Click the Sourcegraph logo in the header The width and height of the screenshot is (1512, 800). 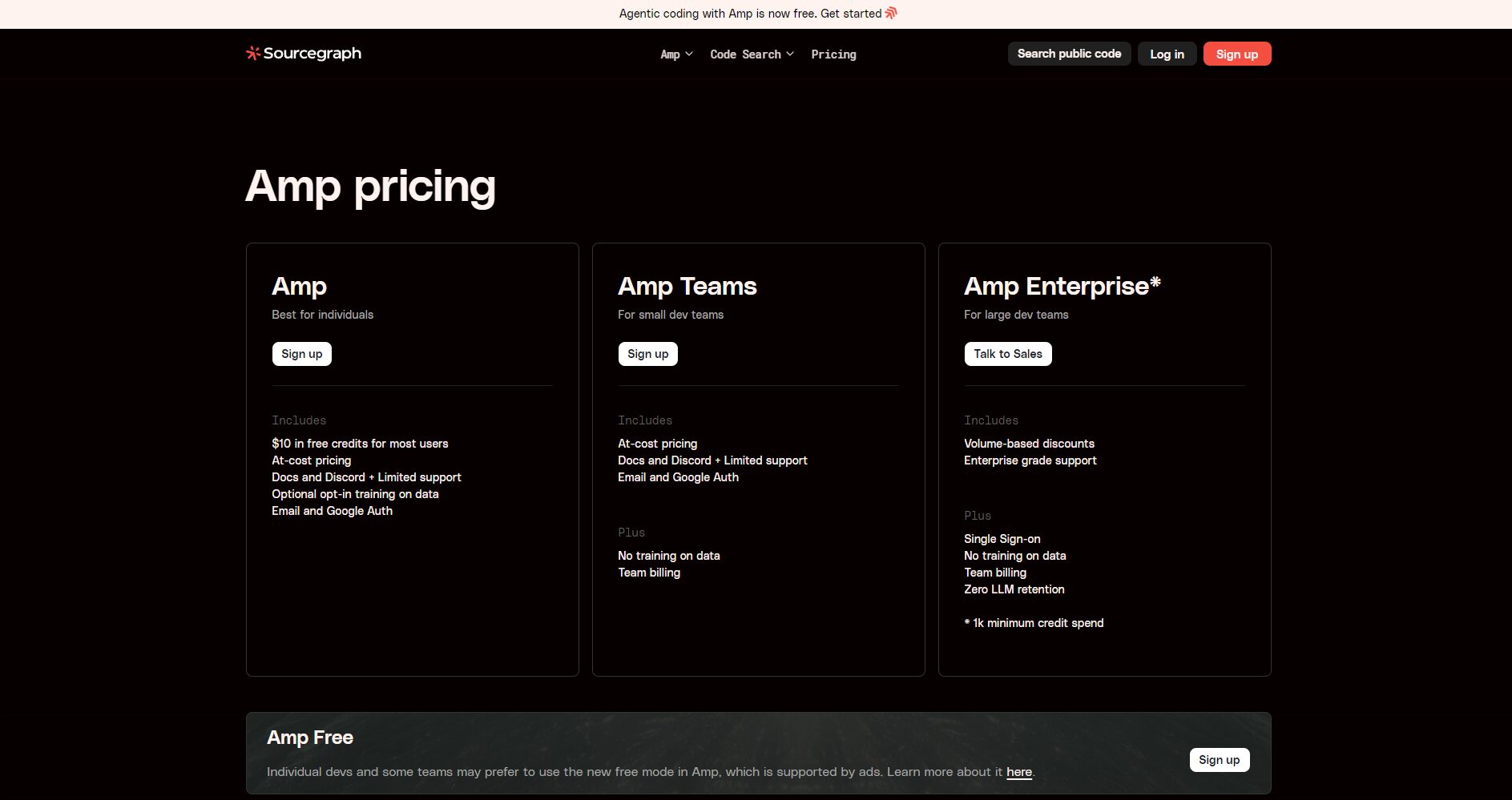303,54
